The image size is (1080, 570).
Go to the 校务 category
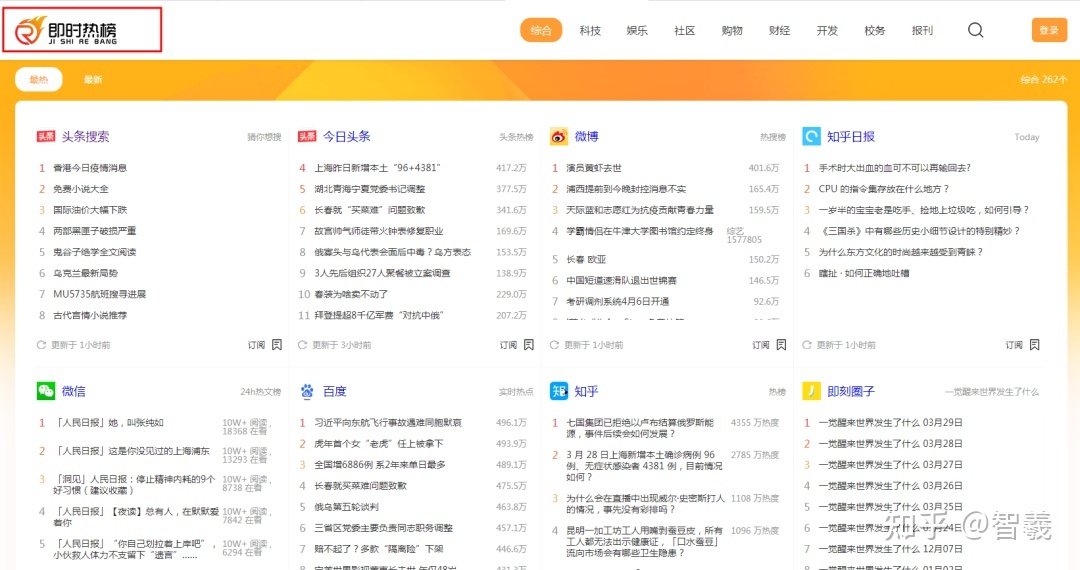(x=875, y=30)
